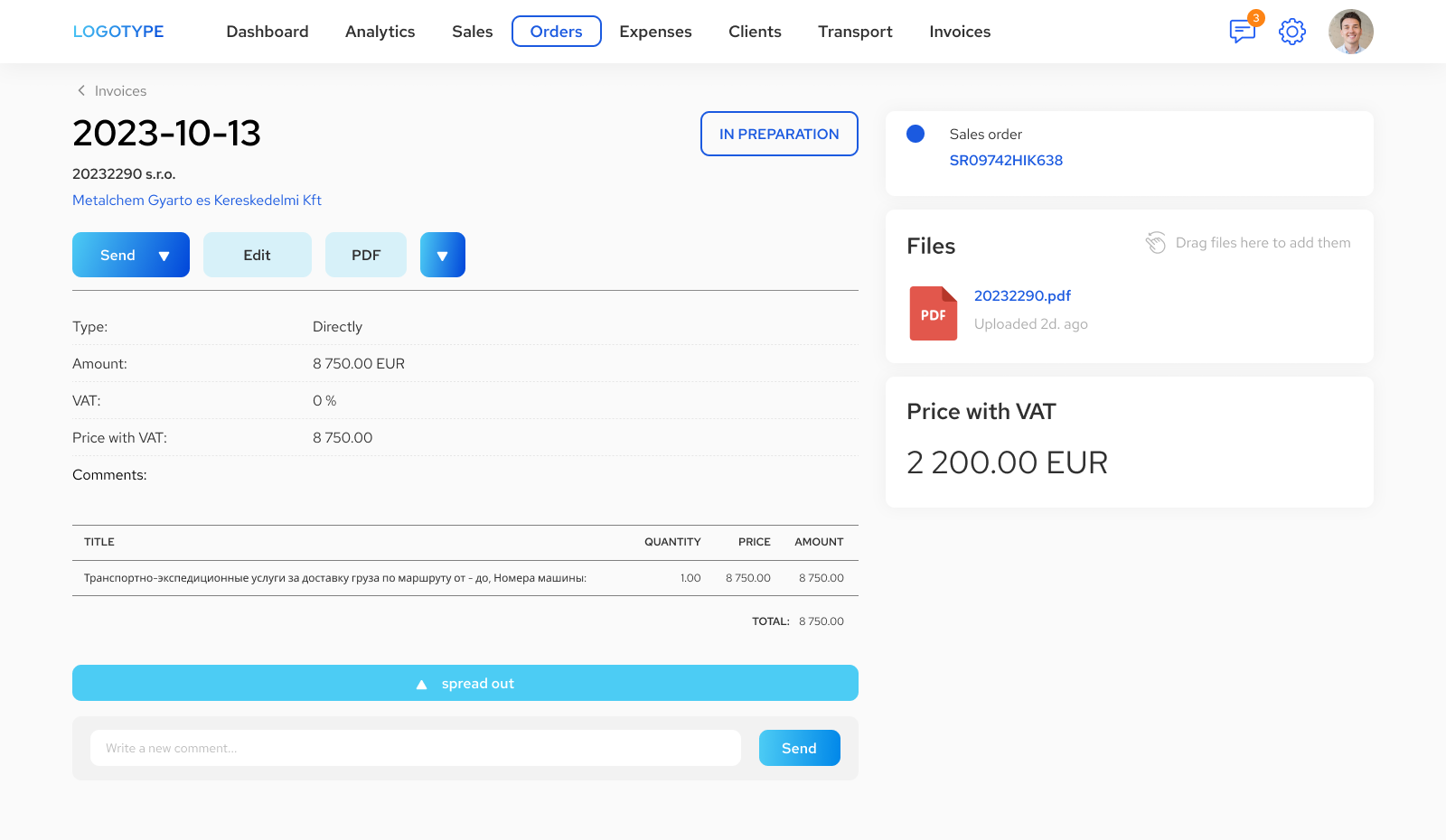Click the upward triangle on spread out bar
This screenshot has width=1446, height=840.
[421, 684]
